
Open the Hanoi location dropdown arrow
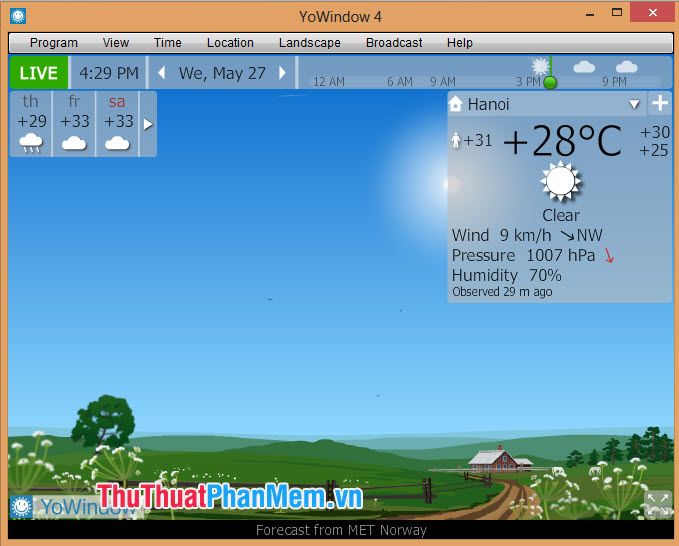(x=634, y=104)
